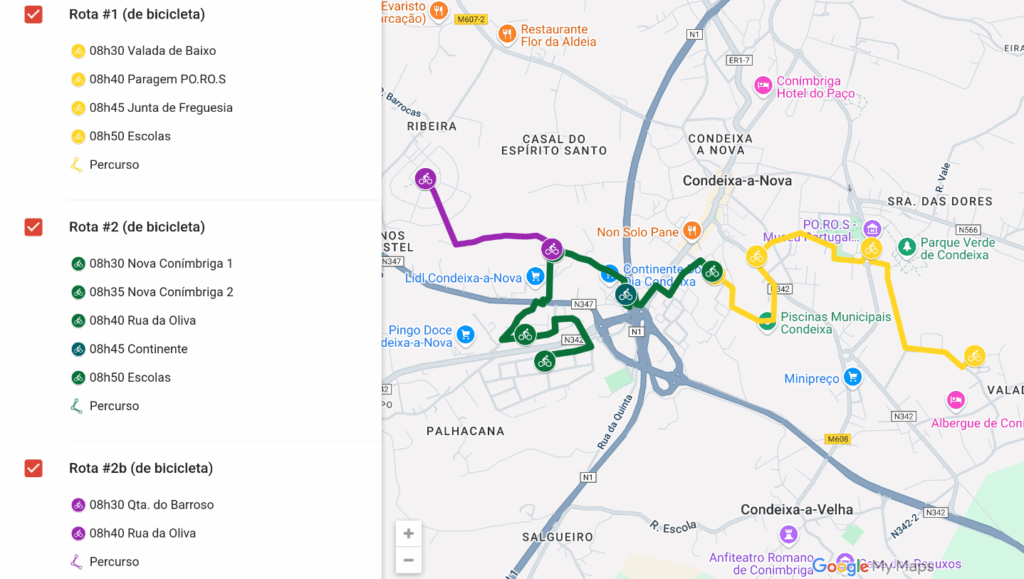Click the yellow bicycle marker near Valada
Image resolution: width=1024 pixels, height=579 pixels.
point(974,356)
